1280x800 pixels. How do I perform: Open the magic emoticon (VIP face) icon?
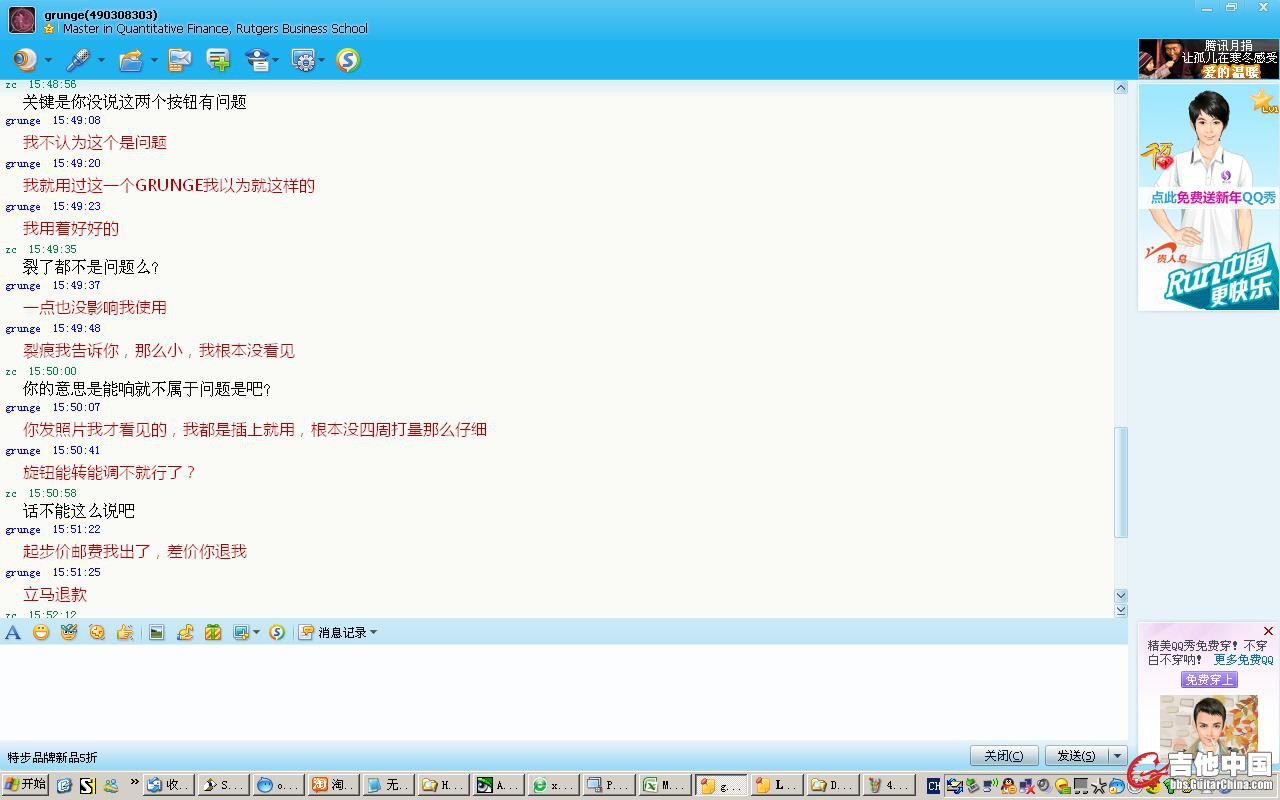(x=69, y=632)
